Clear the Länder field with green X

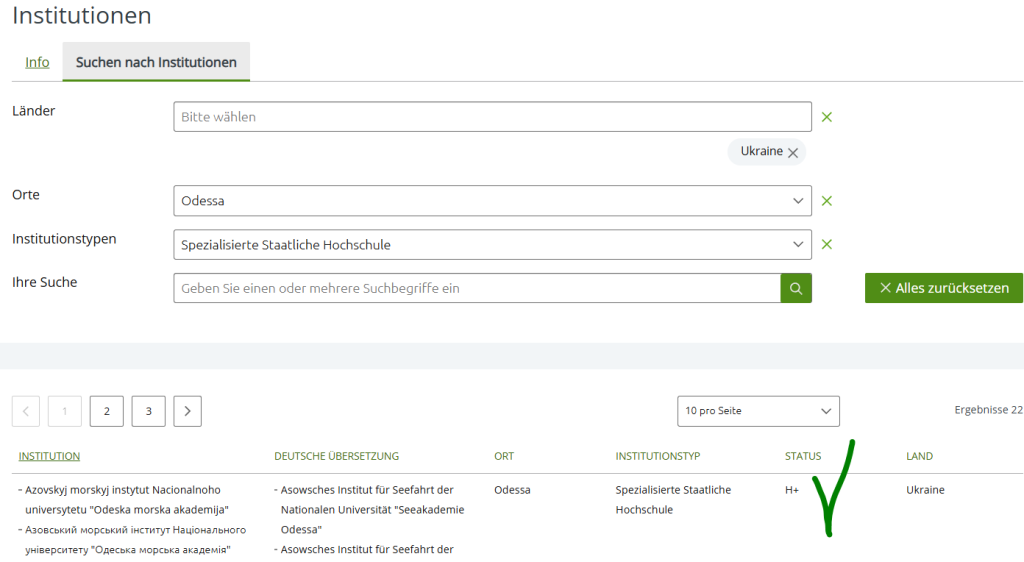point(827,117)
